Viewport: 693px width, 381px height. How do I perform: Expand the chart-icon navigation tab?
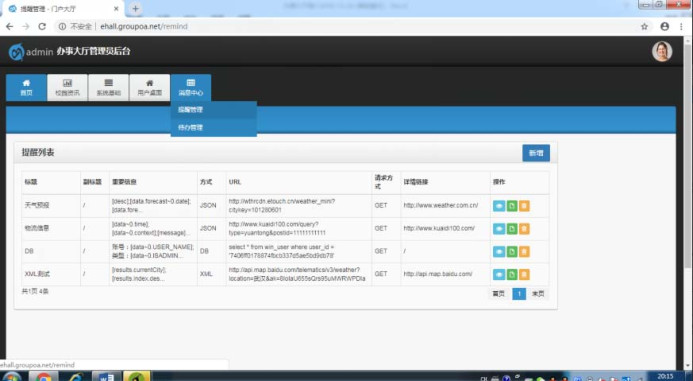(68, 88)
